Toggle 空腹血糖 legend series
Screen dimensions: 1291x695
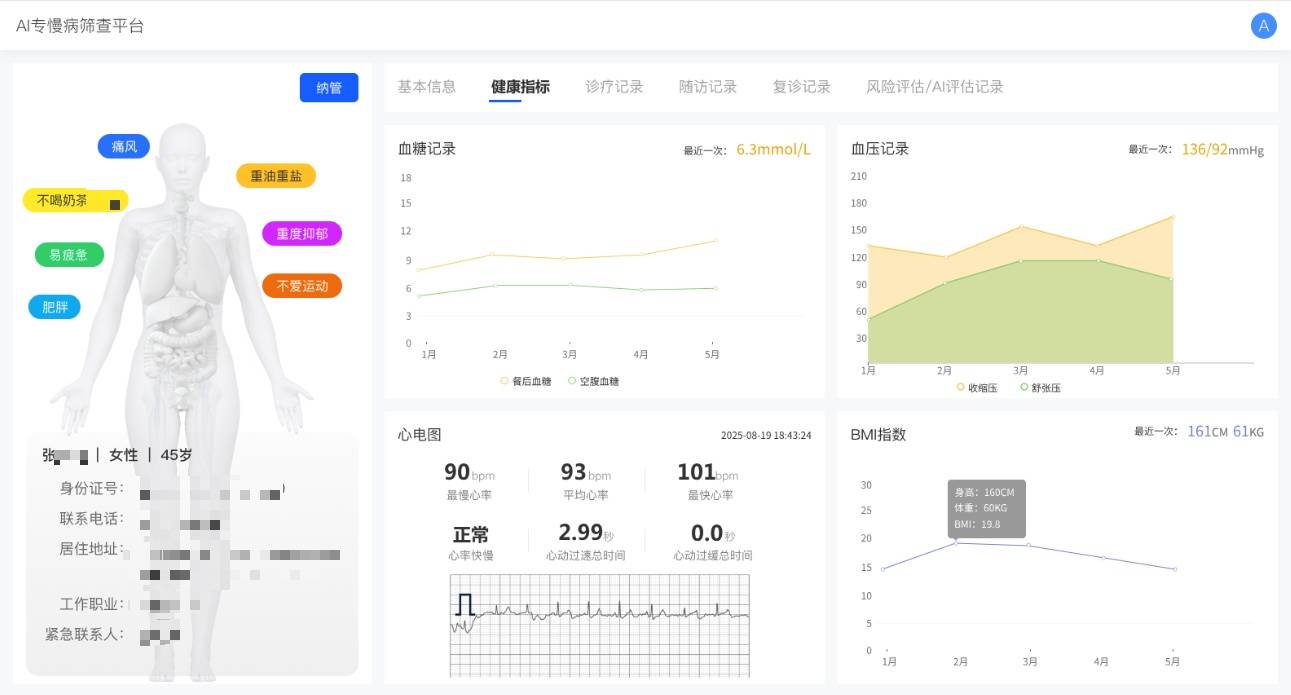593,381
